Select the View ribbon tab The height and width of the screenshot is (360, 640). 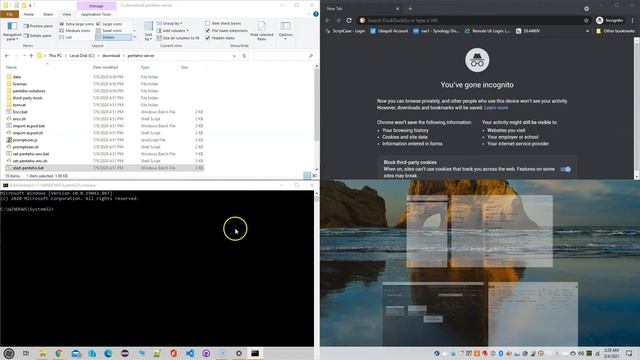pyautogui.click(x=67, y=14)
